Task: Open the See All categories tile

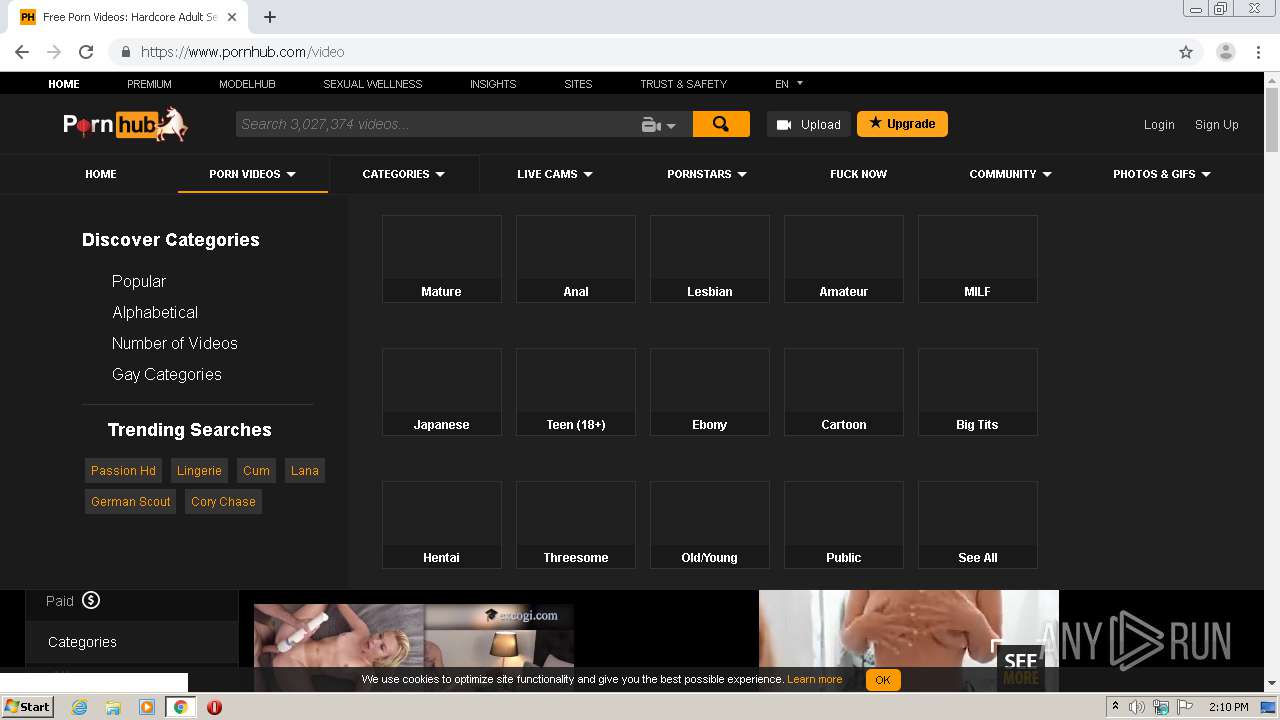Action: [978, 525]
